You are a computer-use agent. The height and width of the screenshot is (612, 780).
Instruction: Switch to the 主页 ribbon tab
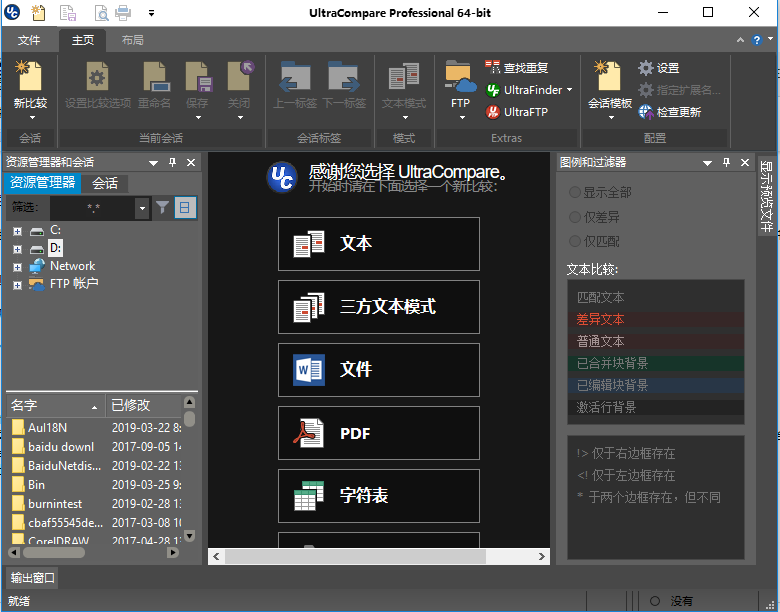click(83, 40)
